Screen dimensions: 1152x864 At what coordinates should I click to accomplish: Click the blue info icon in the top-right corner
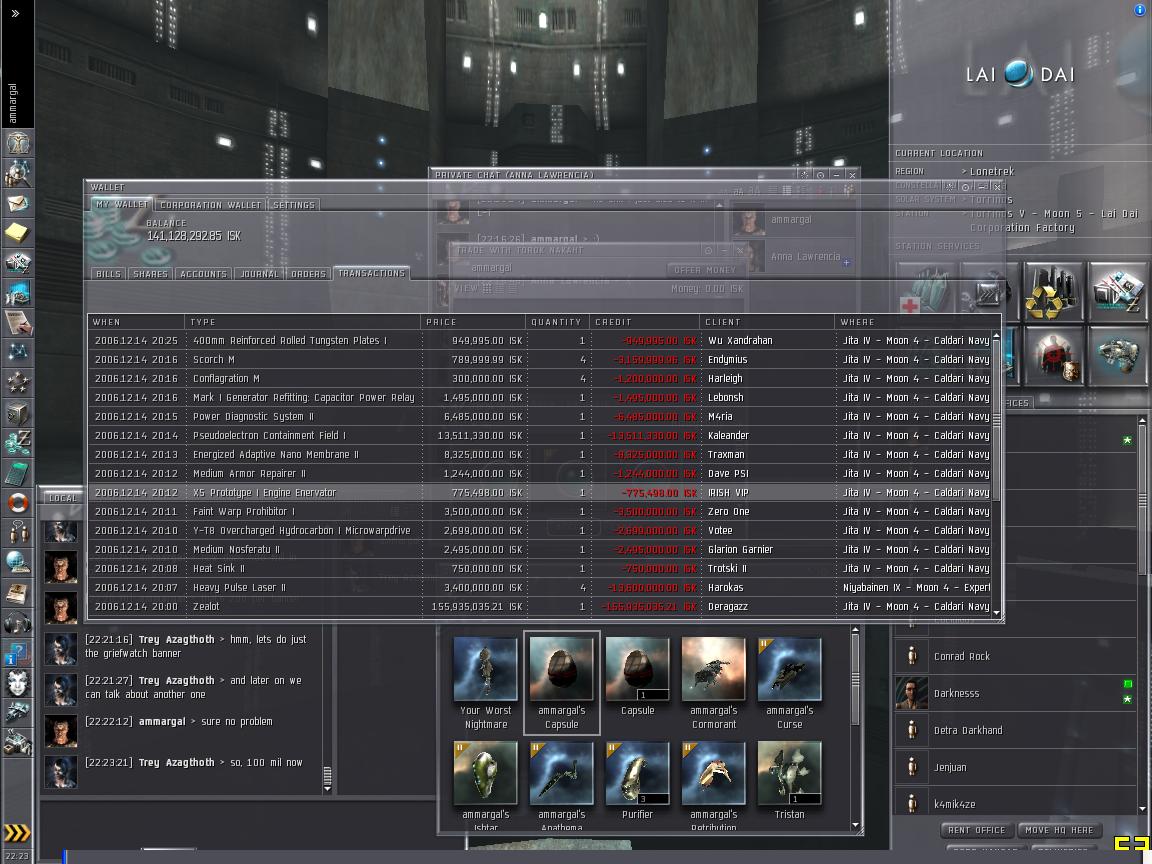(1140, 10)
